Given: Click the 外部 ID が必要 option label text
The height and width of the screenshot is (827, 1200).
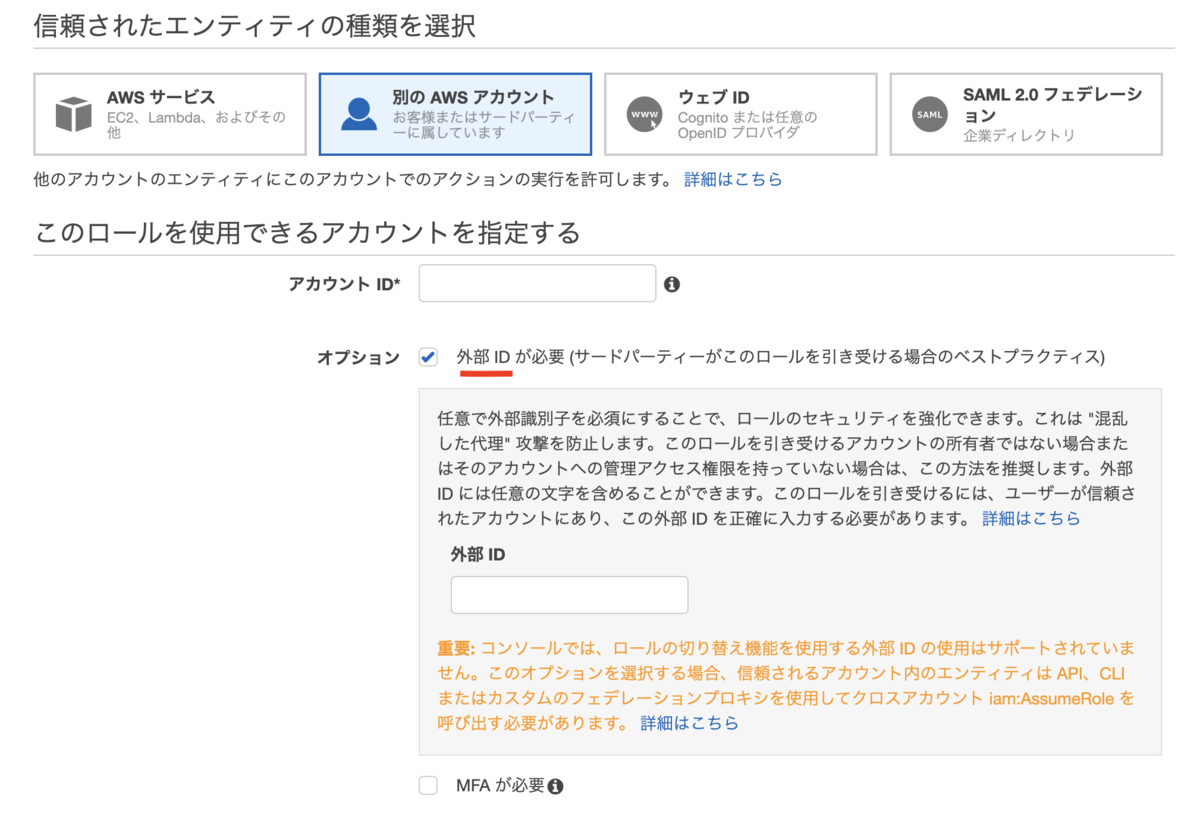Looking at the screenshot, I should pos(780,357).
